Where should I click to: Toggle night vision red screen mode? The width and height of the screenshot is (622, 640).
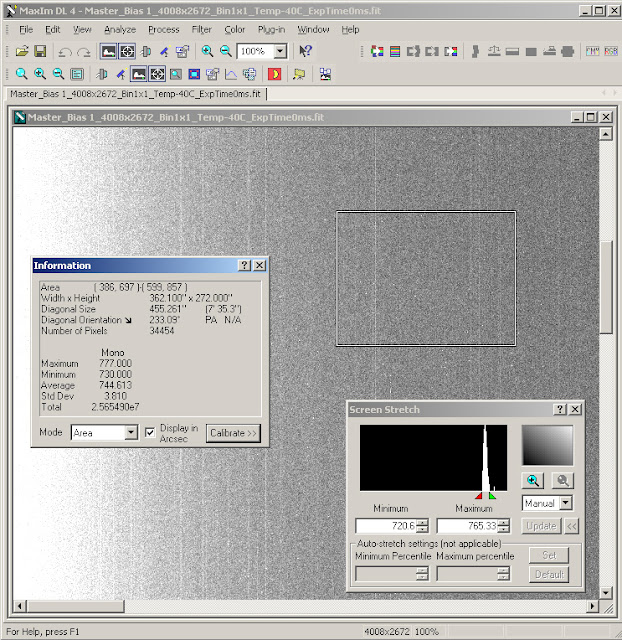coord(274,74)
